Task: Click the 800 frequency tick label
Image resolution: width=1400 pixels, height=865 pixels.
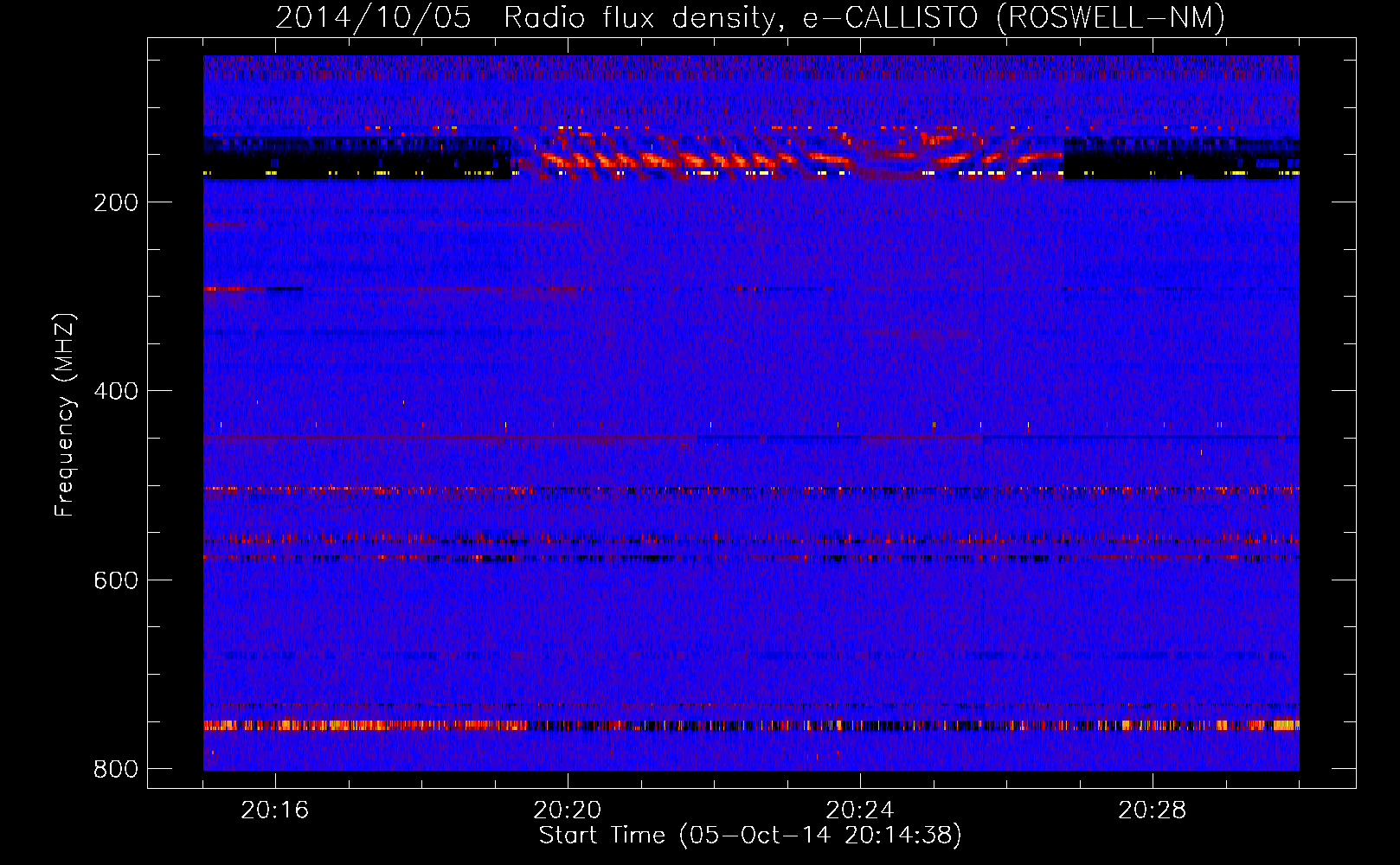Action: (116, 769)
